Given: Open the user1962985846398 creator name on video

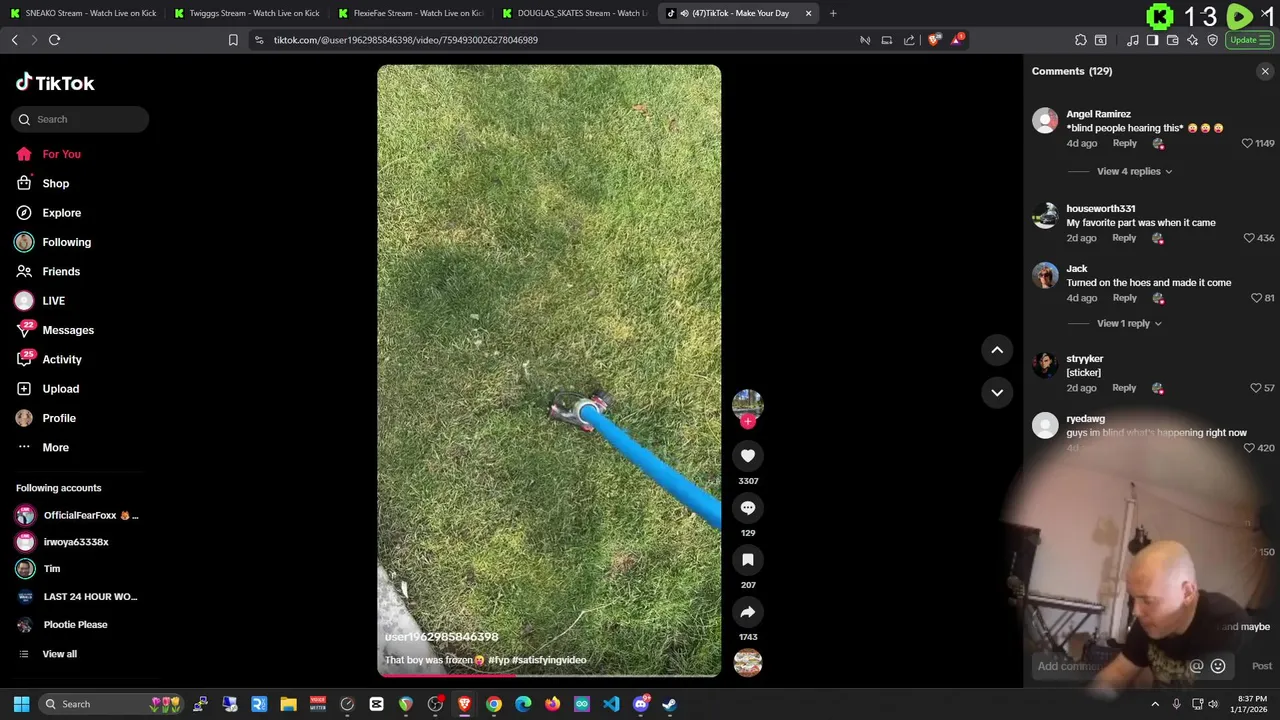Looking at the screenshot, I should (441, 637).
